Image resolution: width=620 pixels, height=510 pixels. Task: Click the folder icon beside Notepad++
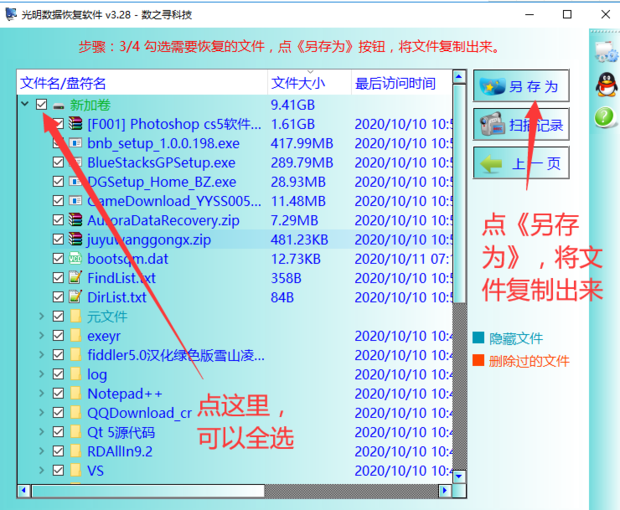point(76,393)
